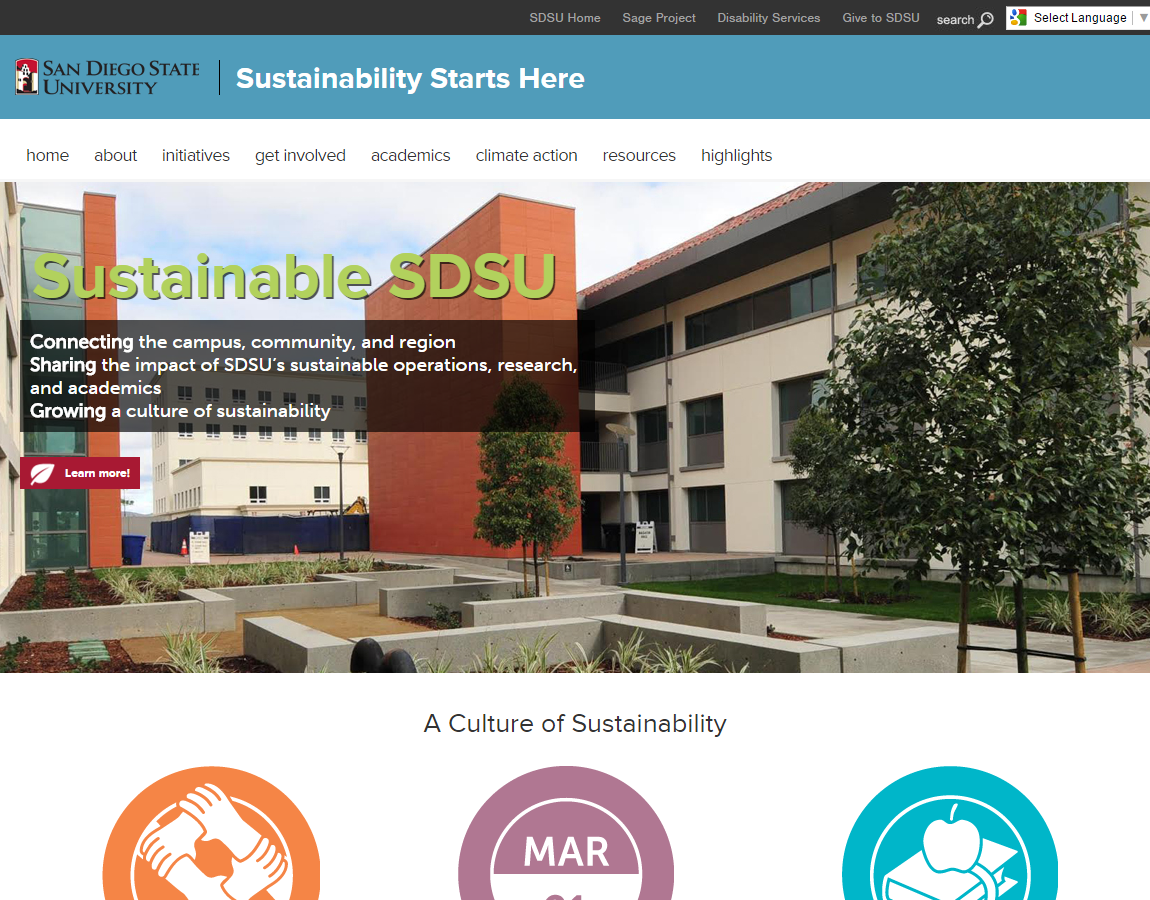Screen dimensions: 1150x900
Task: Go to the home menu item
Action: 48,156
